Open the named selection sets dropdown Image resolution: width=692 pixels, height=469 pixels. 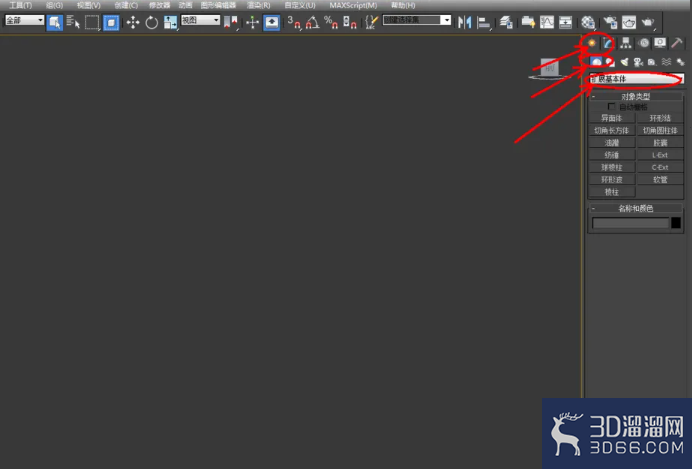coord(417,20)
